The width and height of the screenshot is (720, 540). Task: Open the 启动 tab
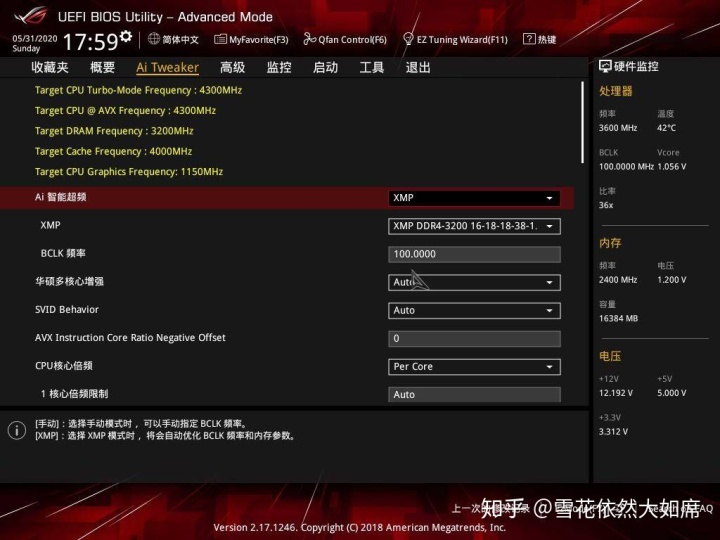[325, 68]
